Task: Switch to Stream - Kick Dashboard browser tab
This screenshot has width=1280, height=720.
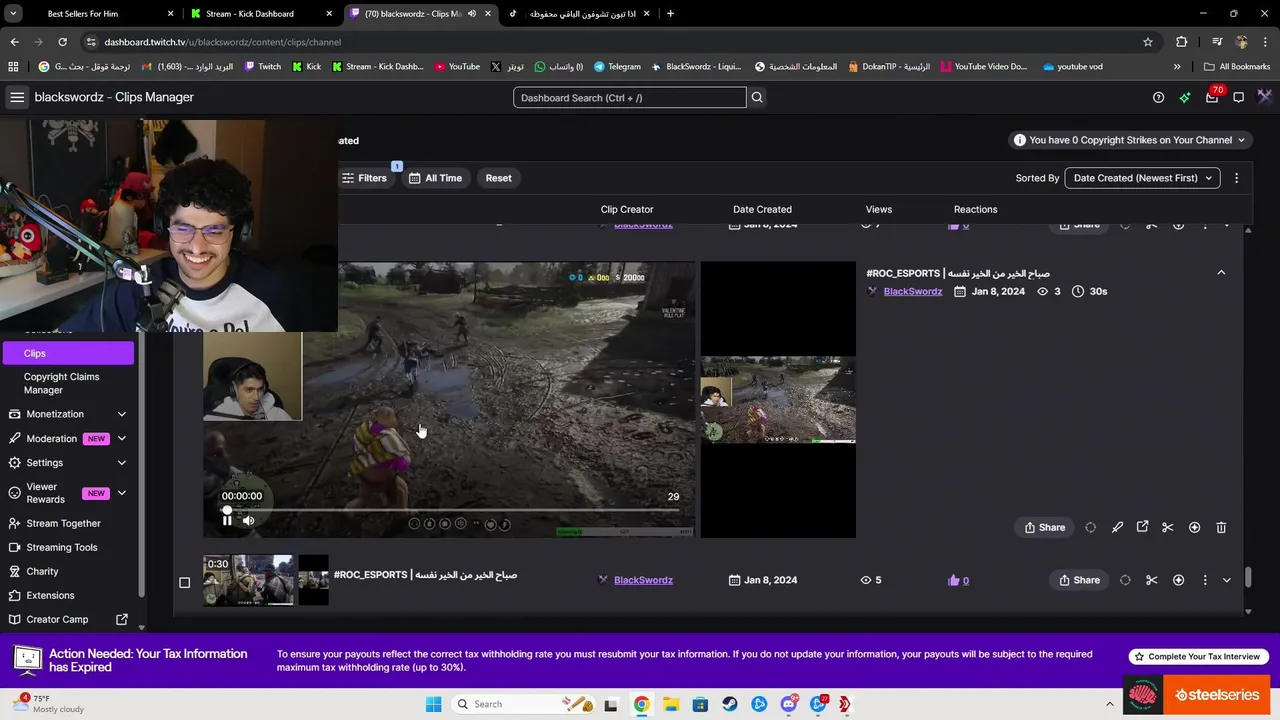Action: click(x=260, y=14)
